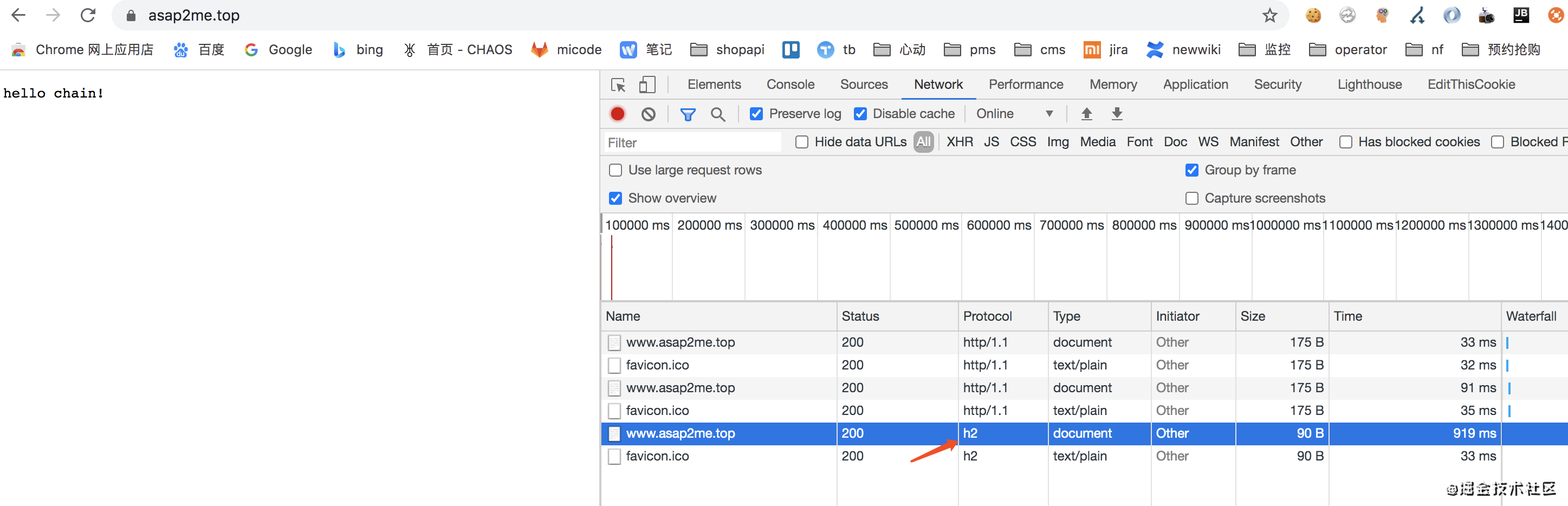
Task: Switch to the Console tab
Action: (x=790, y=85)
